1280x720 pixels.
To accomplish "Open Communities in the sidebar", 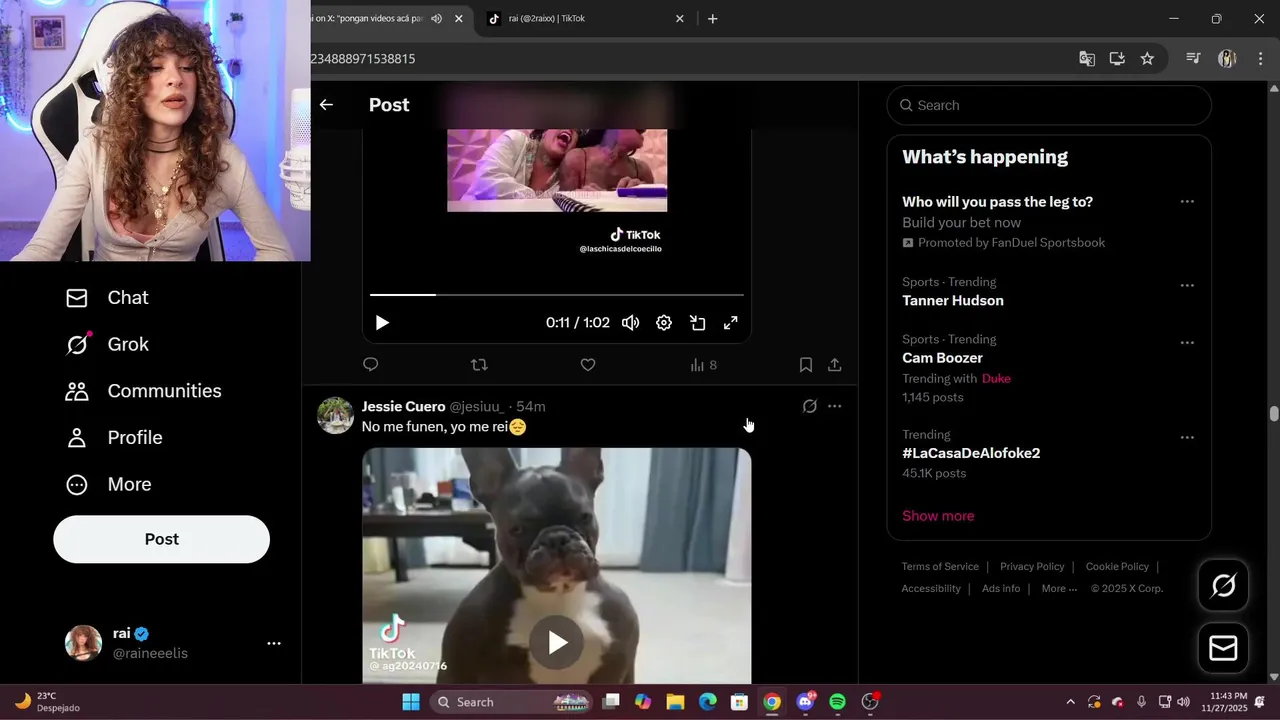I will pyautogui.click(x=143, y=391).
